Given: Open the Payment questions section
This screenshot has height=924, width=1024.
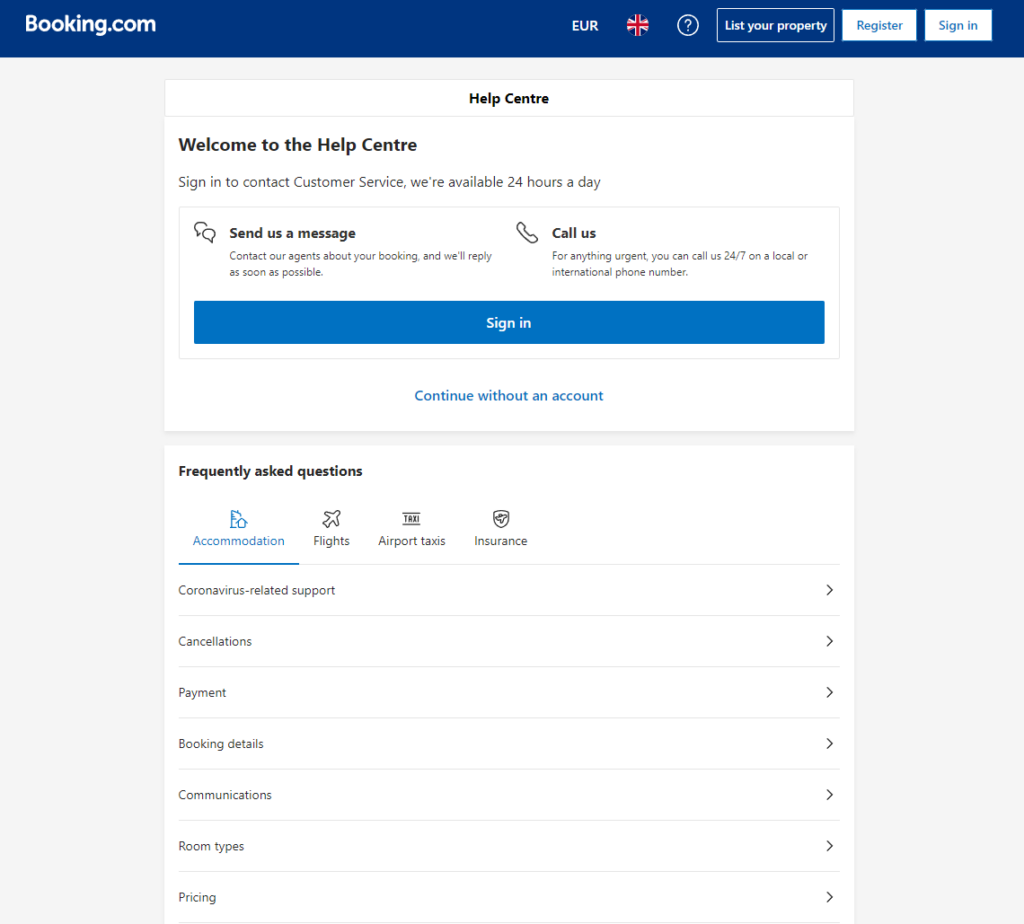Looking at the screenshot, I should click(x=508, y=692).
